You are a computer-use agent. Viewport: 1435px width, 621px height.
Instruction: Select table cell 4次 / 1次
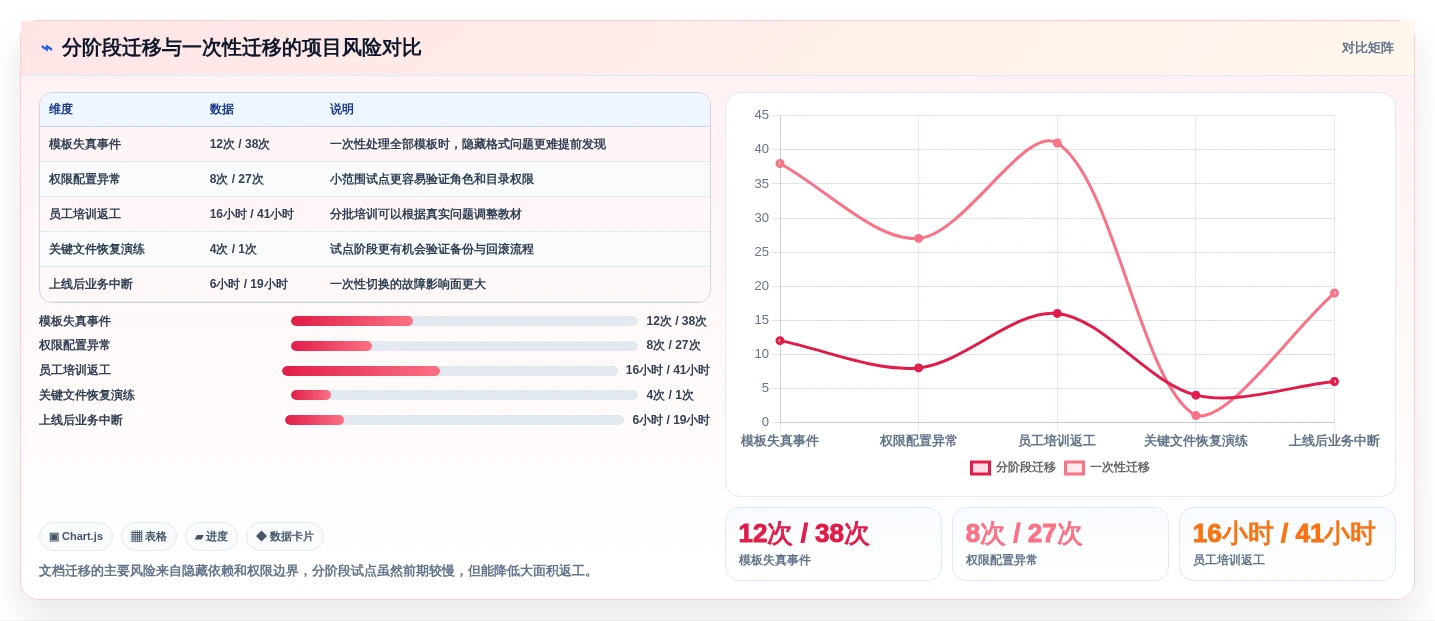pos(233,249)
